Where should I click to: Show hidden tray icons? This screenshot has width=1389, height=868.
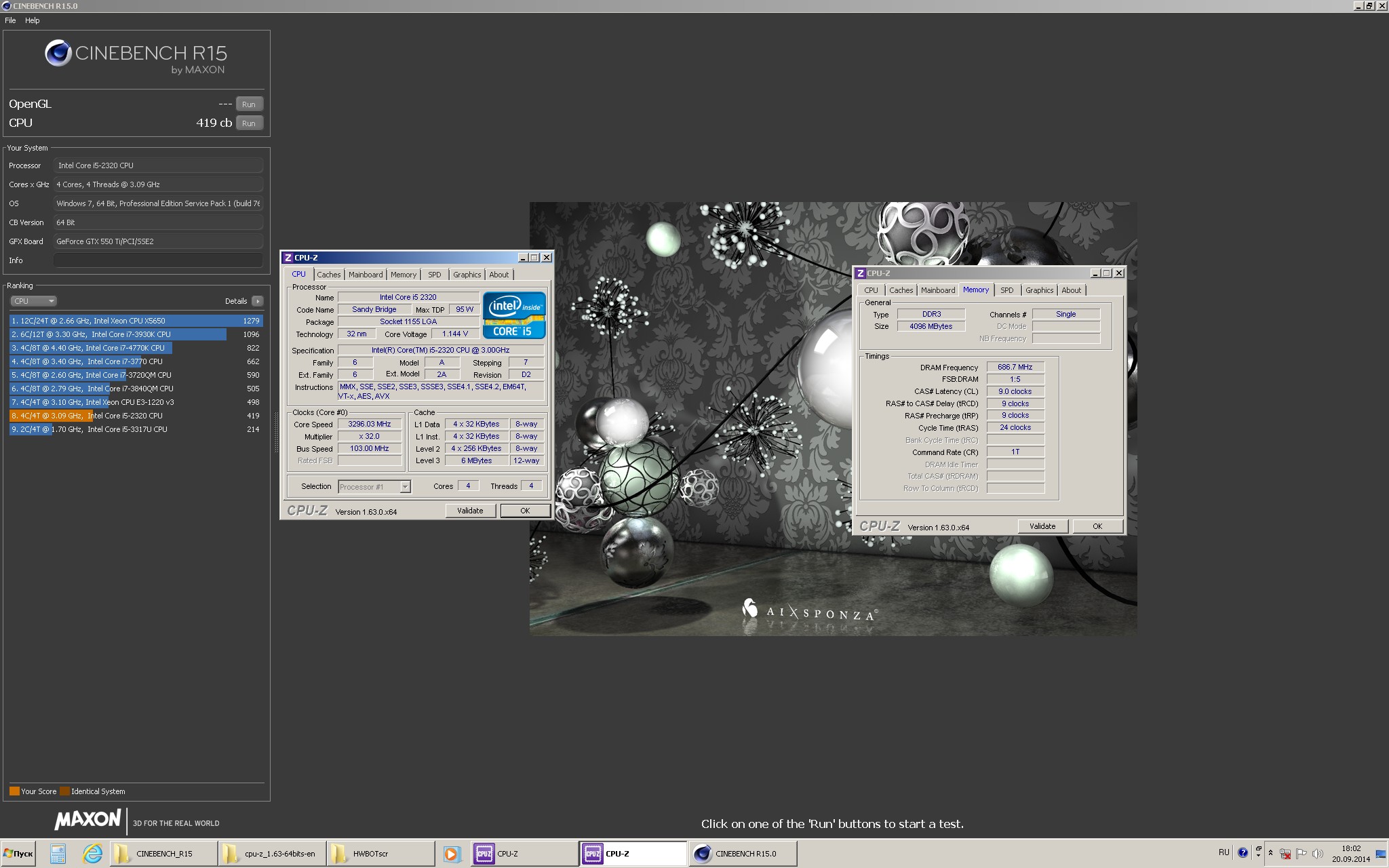coord(1270,853)
